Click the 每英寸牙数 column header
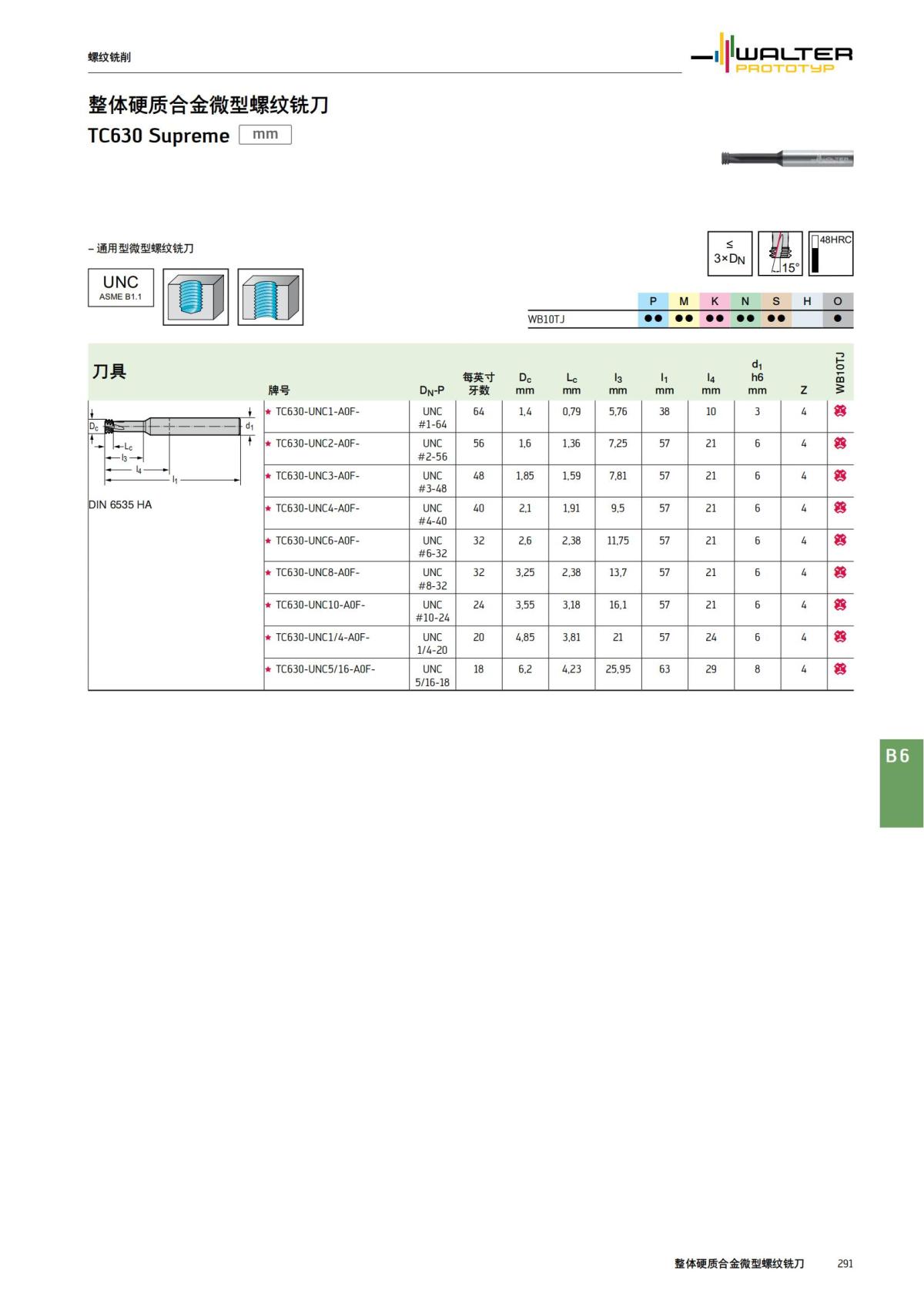The image size is (924, 1307). point(479,384)
